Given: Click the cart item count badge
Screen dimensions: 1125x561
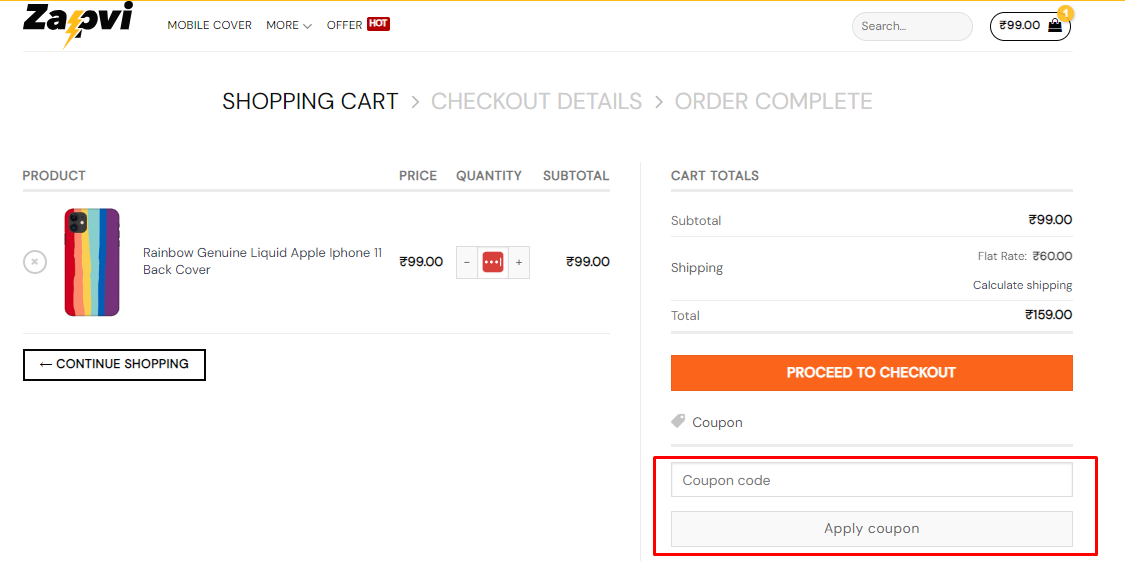Looking at the screenshot, I should coord(1066,13).
